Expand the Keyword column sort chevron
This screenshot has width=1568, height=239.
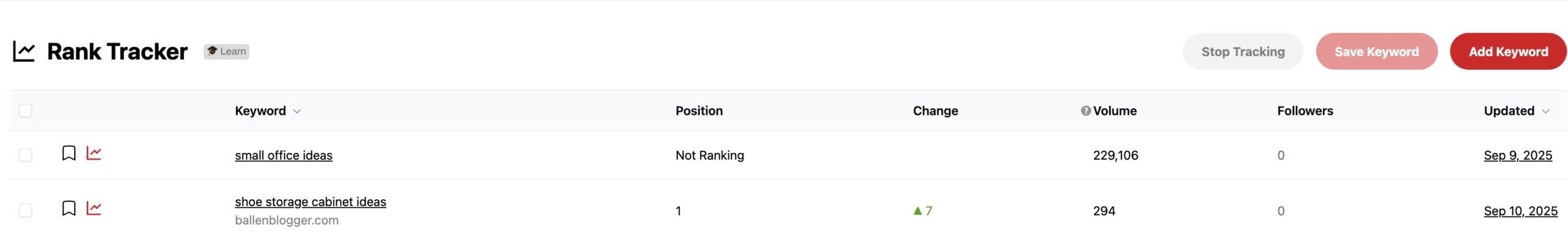click(297, 111)
